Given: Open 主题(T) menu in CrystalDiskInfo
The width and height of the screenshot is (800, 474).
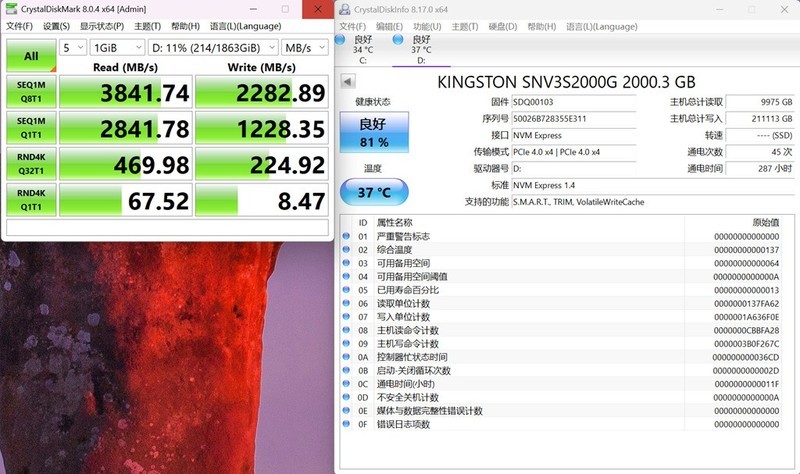Looking at the screenshot, I should point(465,27).
